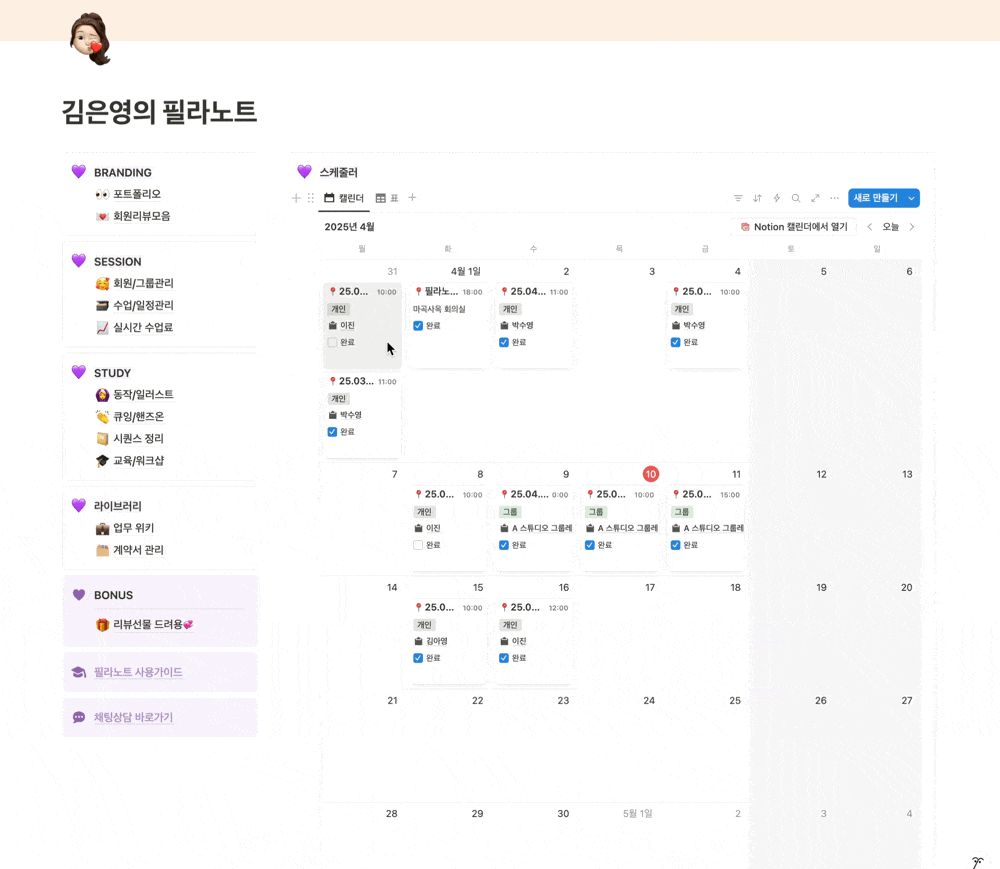Click 개인 tag on April 15 card
Viewport: 1000px width, 869px height.
[x=424, y=625]
